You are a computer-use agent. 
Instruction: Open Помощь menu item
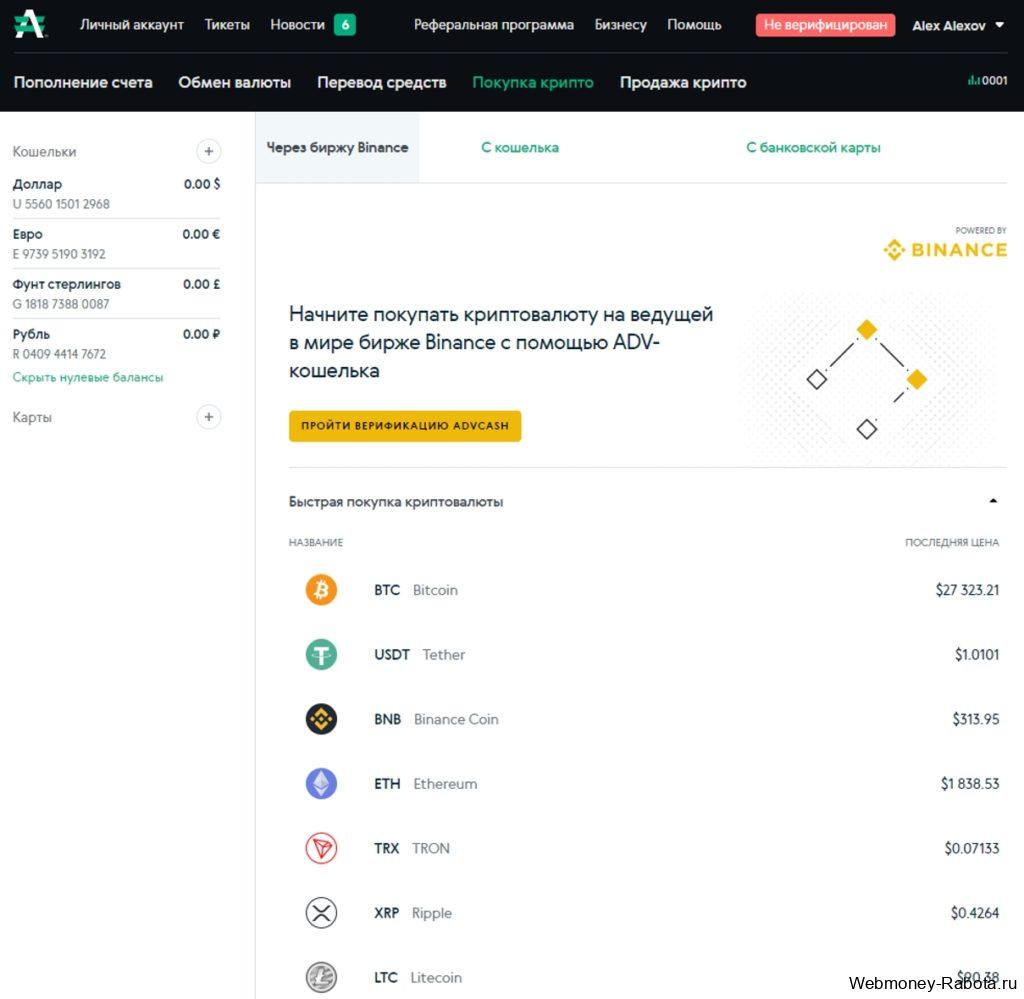(694, 25)
